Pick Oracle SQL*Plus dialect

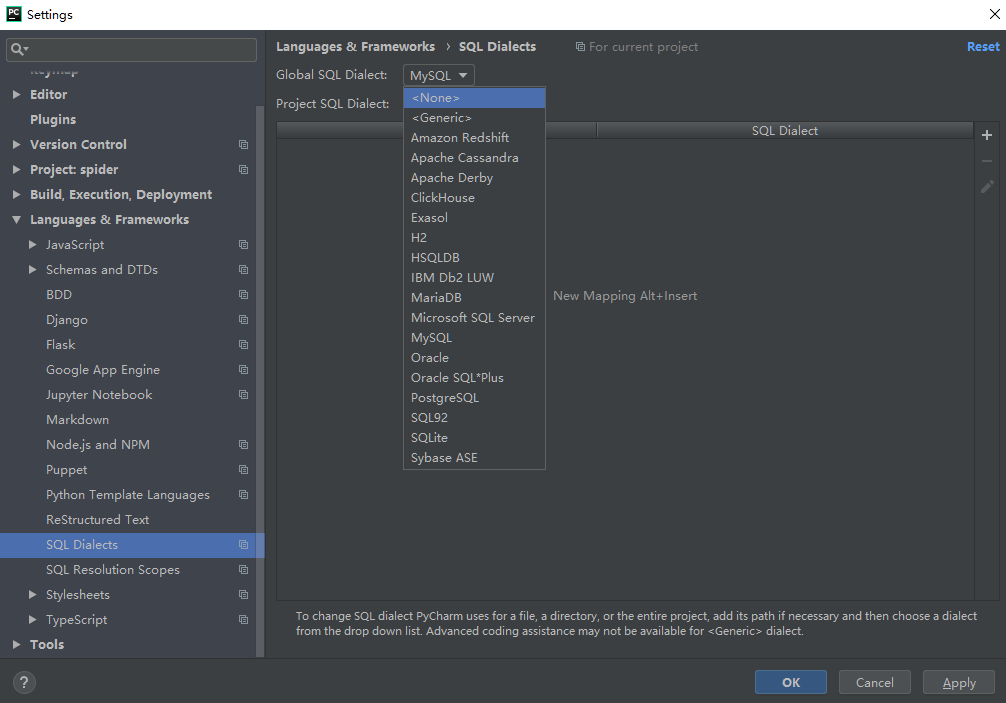474,378
